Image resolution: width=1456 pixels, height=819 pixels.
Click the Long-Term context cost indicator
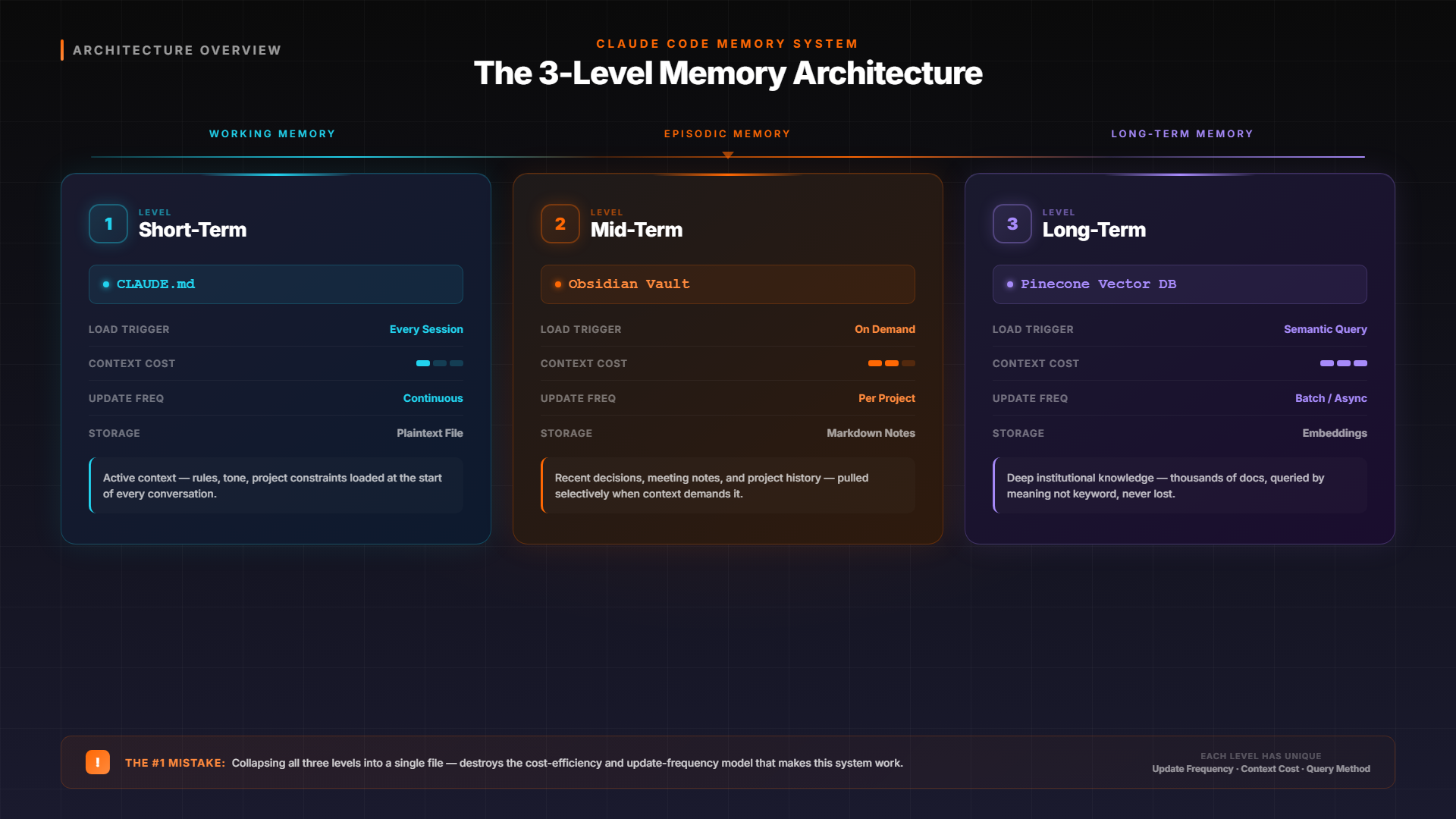[1344, 363]
